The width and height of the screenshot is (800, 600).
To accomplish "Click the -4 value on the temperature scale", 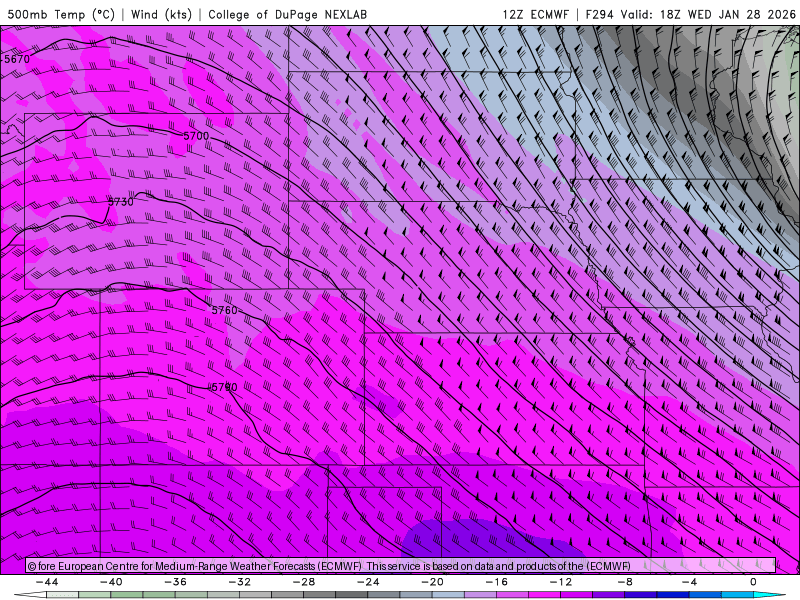I will [689, 582].
